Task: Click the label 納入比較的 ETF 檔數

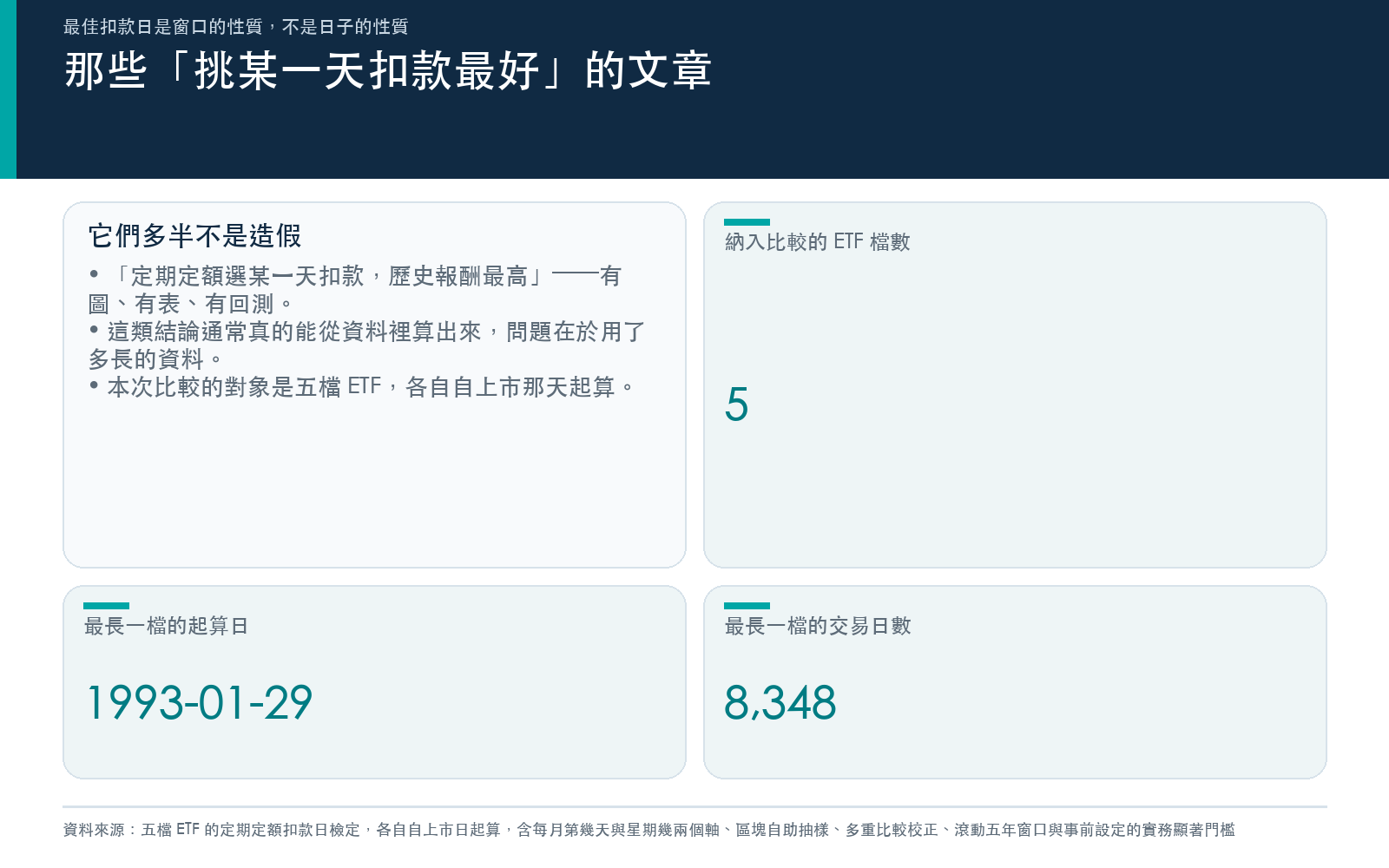Action: [x=818, y=242]
